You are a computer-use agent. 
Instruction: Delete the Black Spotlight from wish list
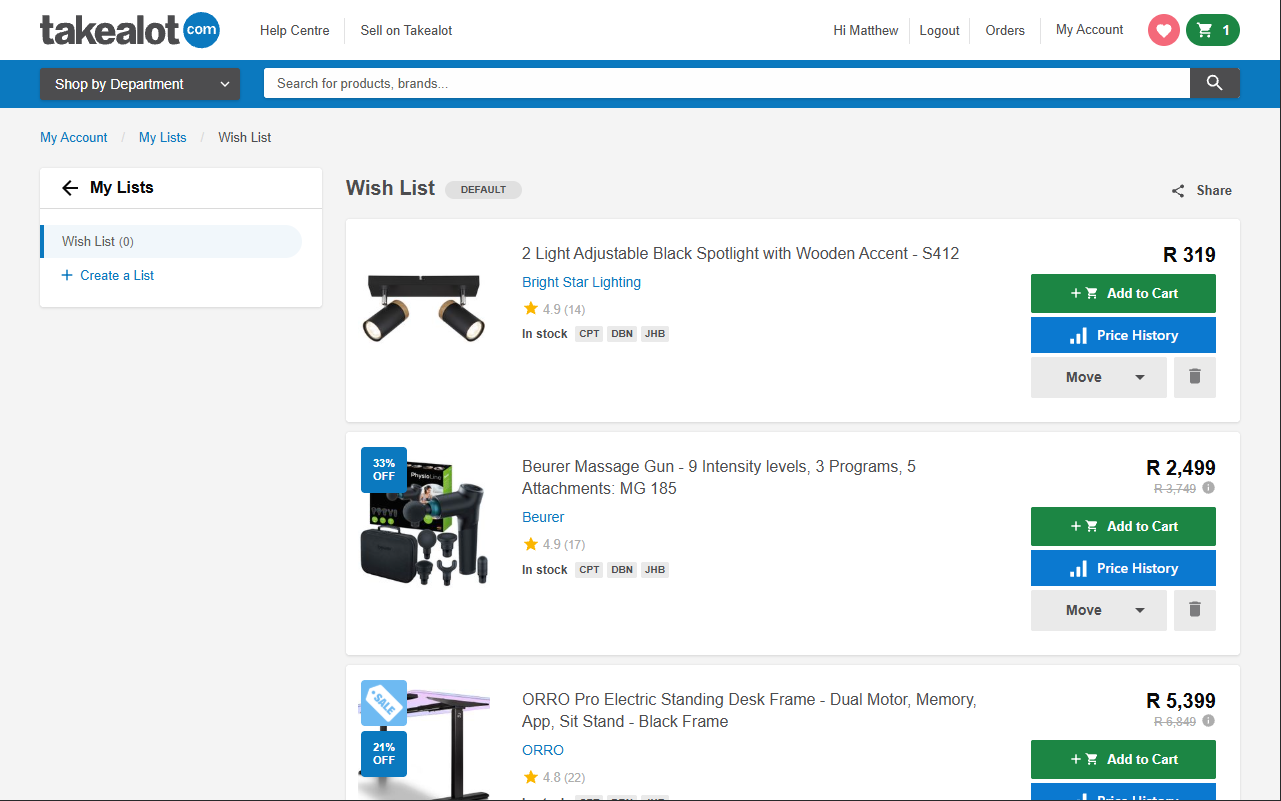point(1195,377)
